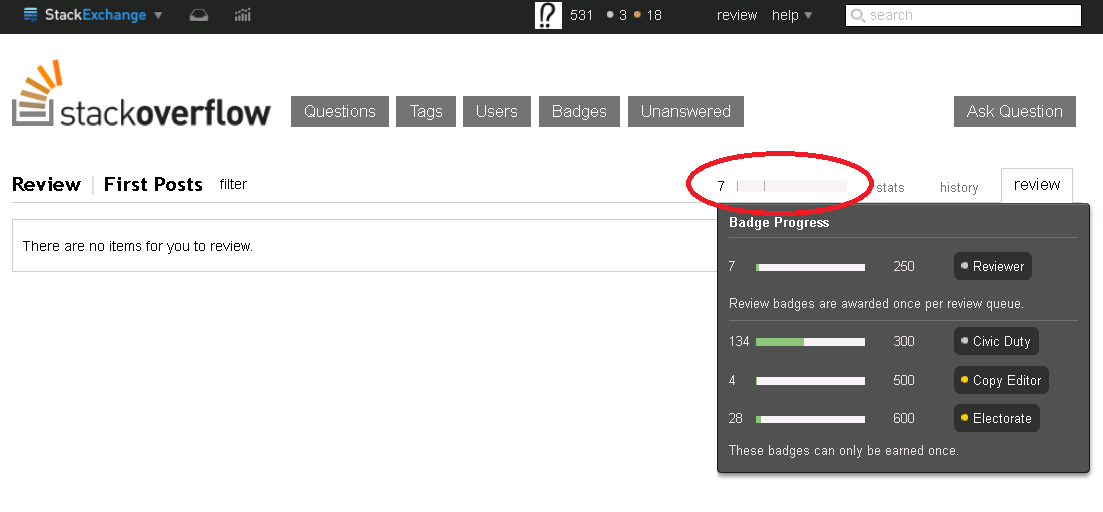Open the StackExchange network menu
1103x512 pixels.
coord(93,15)
